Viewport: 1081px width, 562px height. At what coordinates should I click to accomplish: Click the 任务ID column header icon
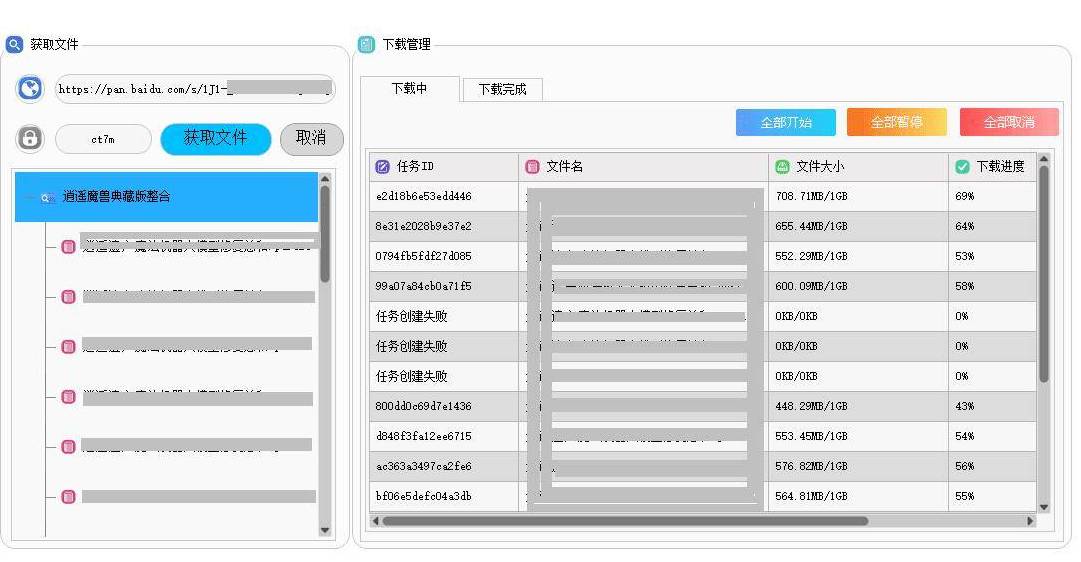[x=382, y=166]
